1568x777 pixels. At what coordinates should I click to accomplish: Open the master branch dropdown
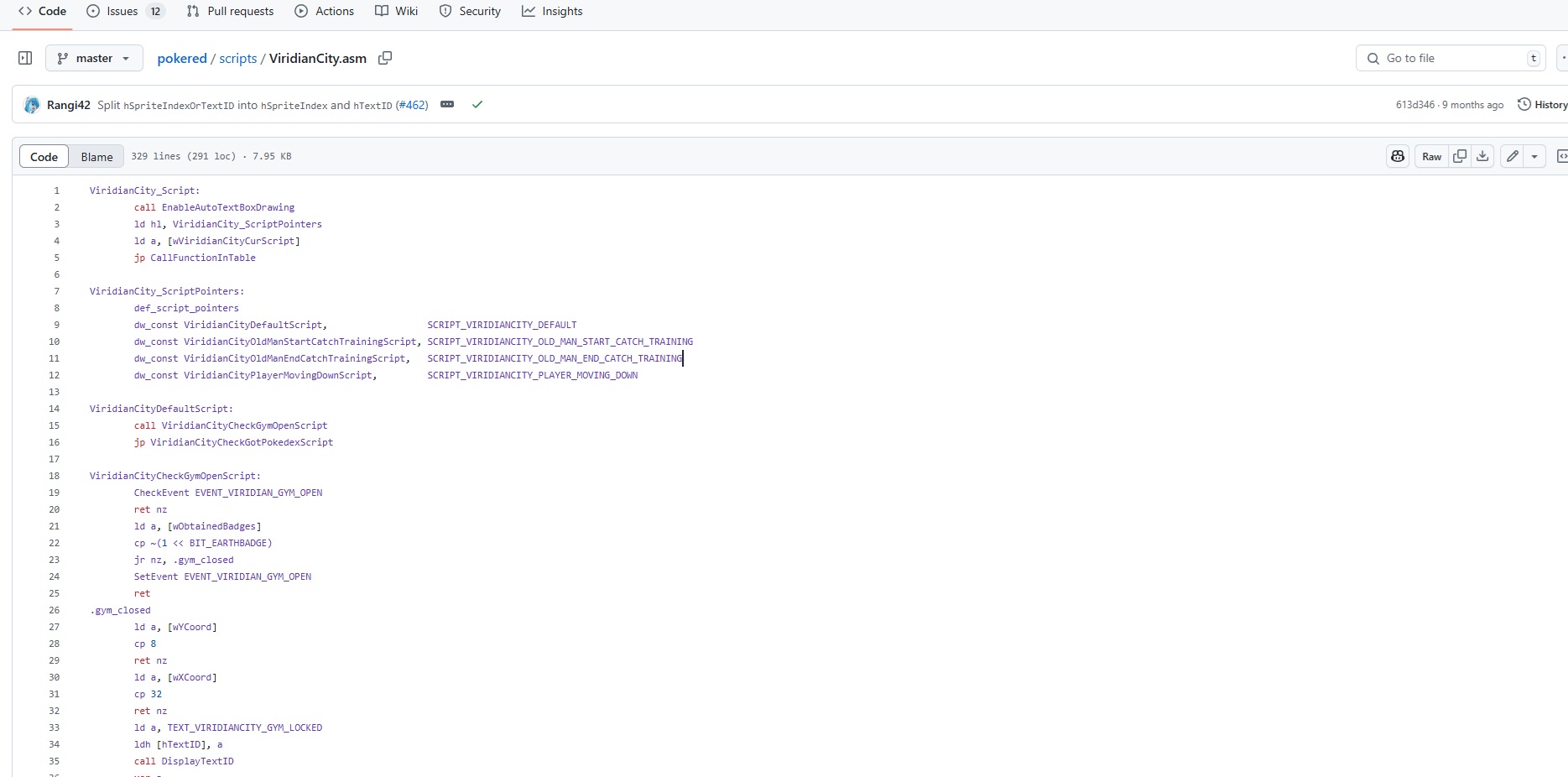94,58
